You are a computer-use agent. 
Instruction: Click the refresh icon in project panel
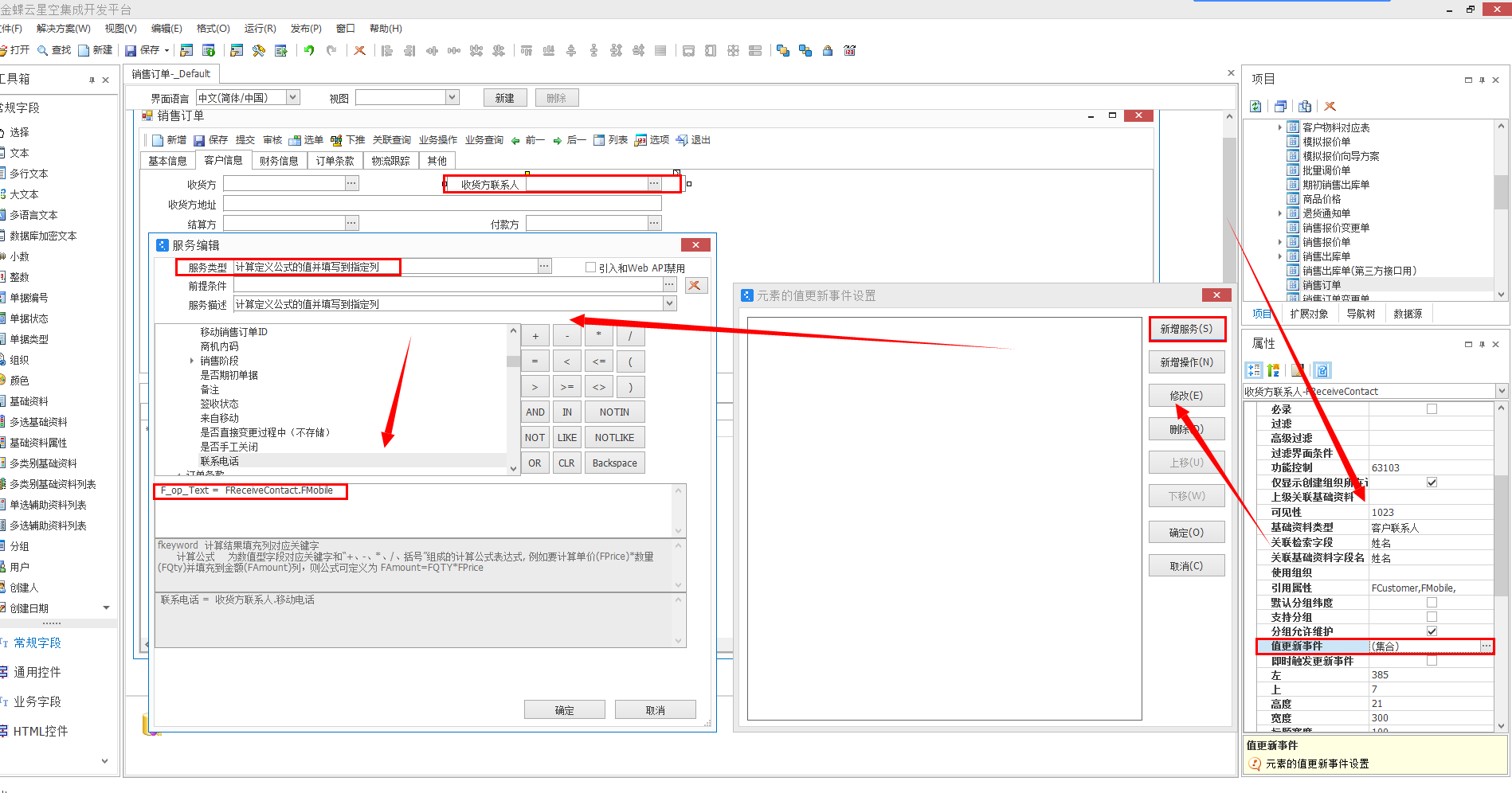(1256, 106)
